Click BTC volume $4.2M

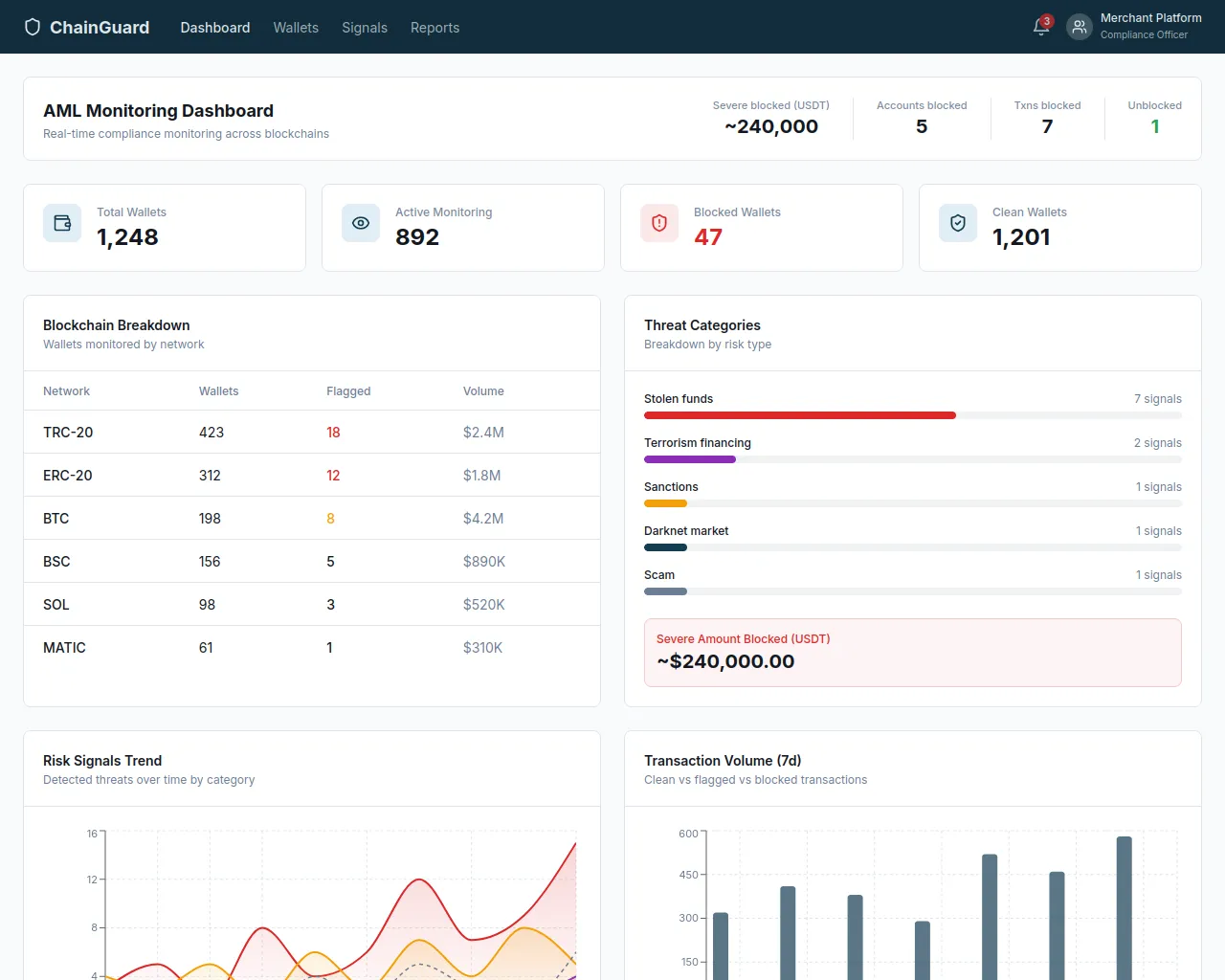tap(483, 519)
